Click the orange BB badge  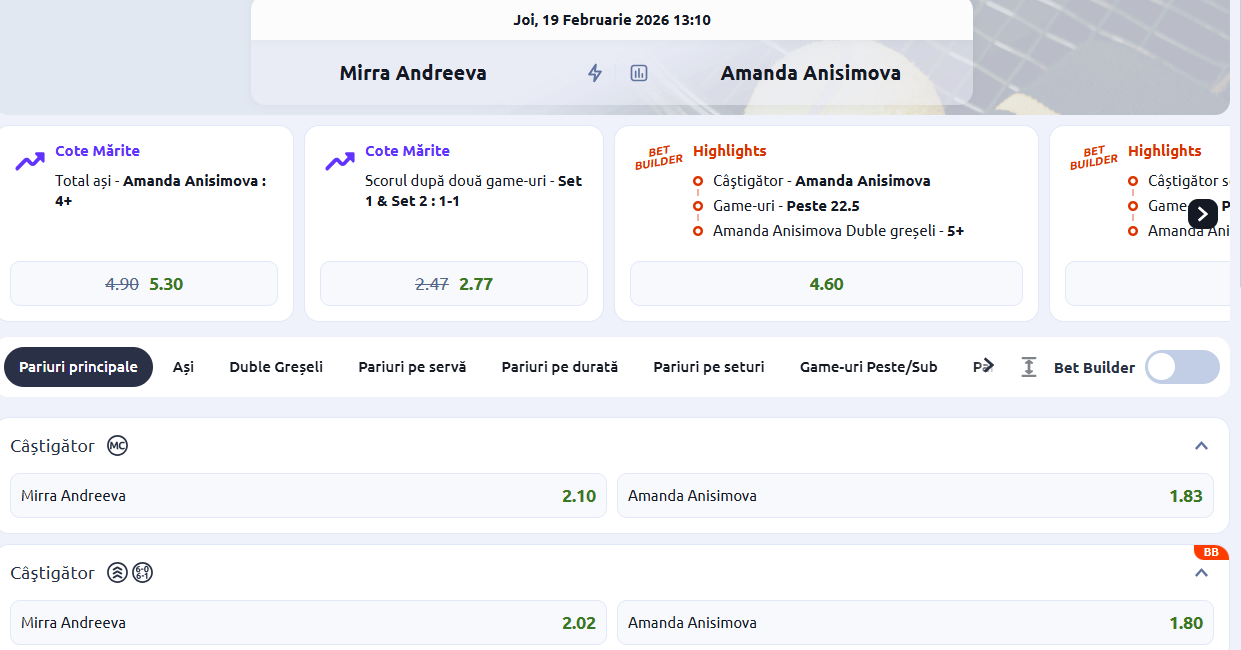coord(1210,552)
